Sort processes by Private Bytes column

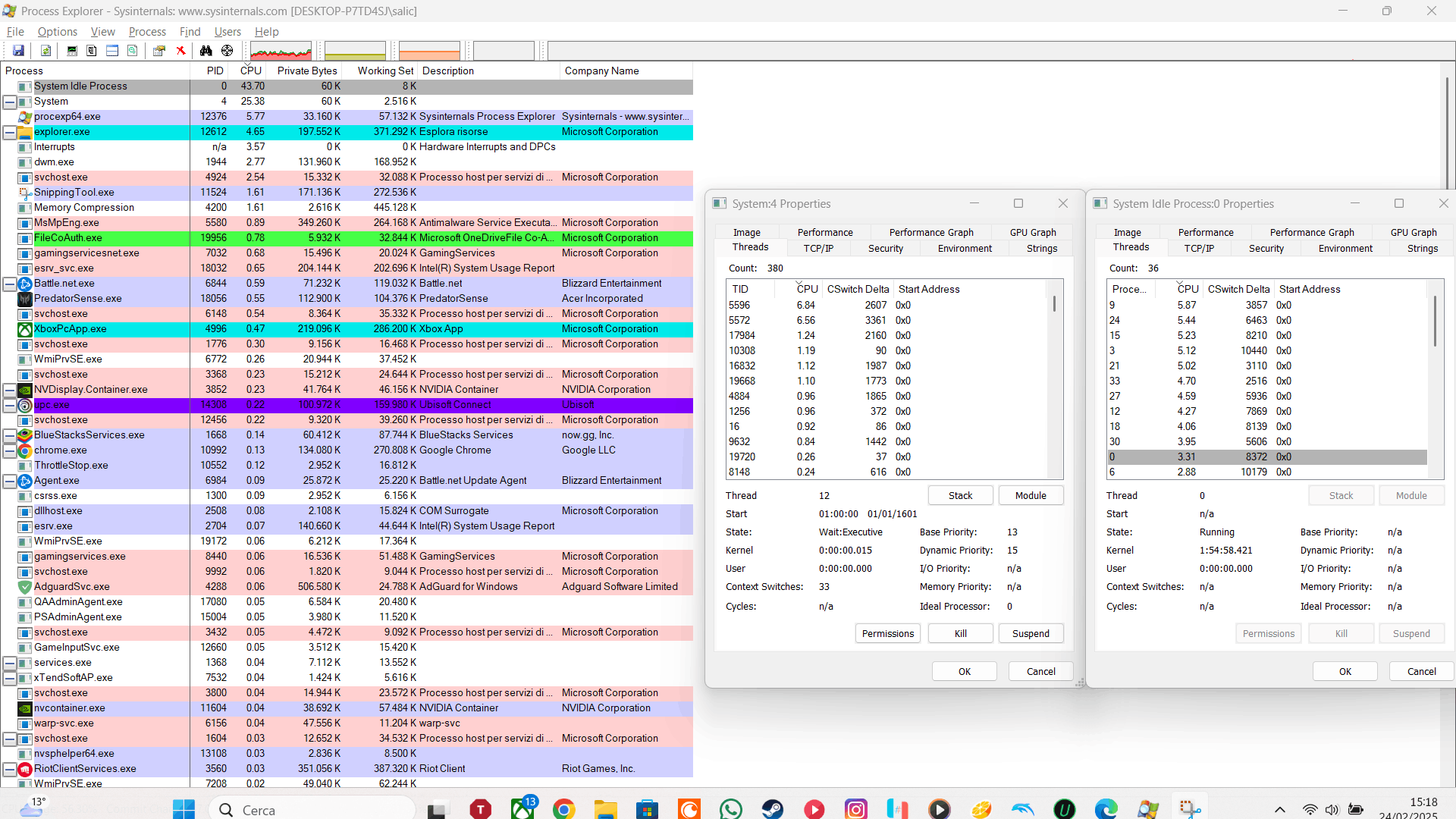[306, 71]
